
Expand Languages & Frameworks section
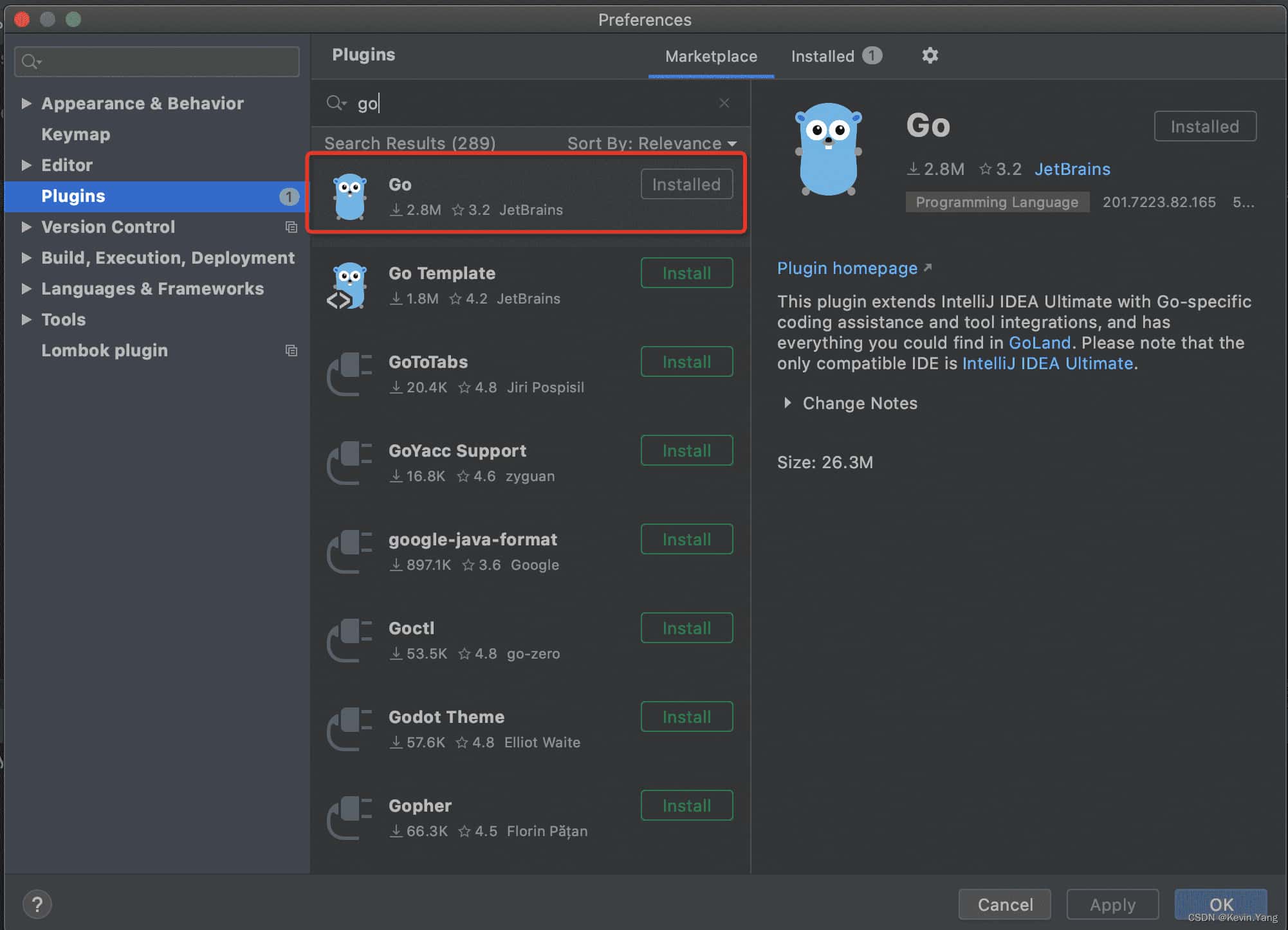coord(26,289)
